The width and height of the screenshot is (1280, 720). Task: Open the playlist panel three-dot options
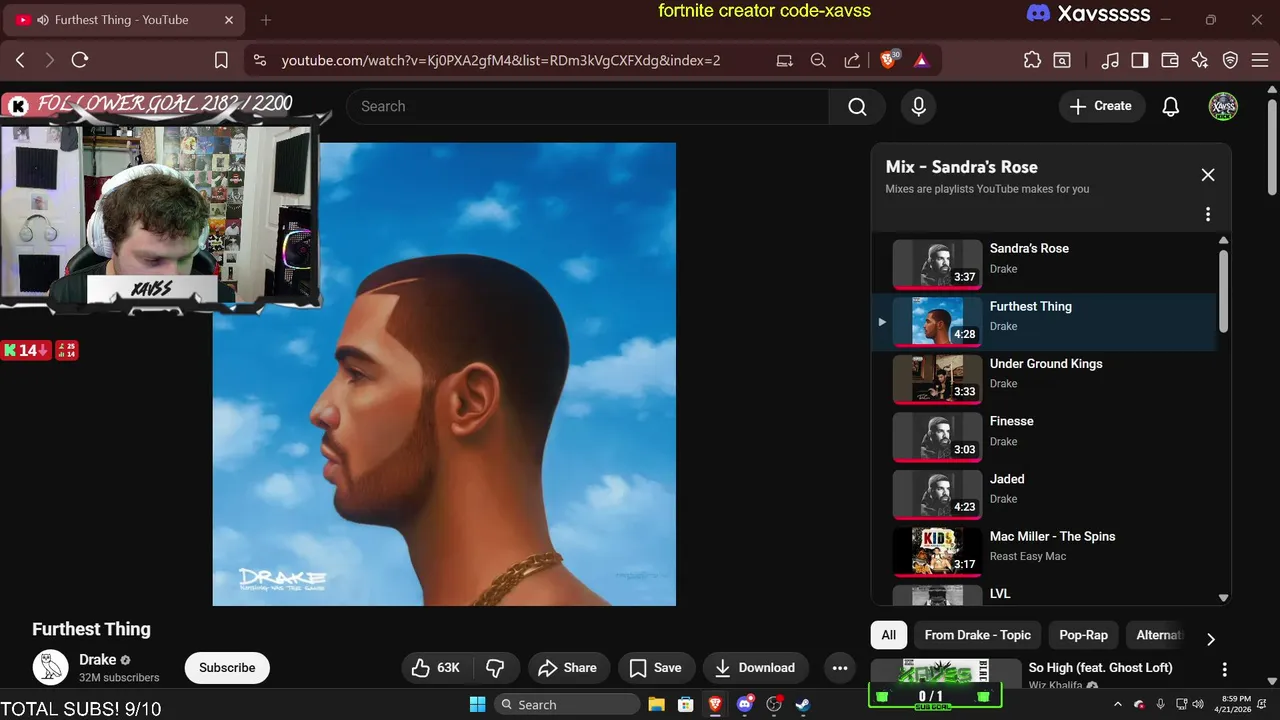coord(1208,214)
